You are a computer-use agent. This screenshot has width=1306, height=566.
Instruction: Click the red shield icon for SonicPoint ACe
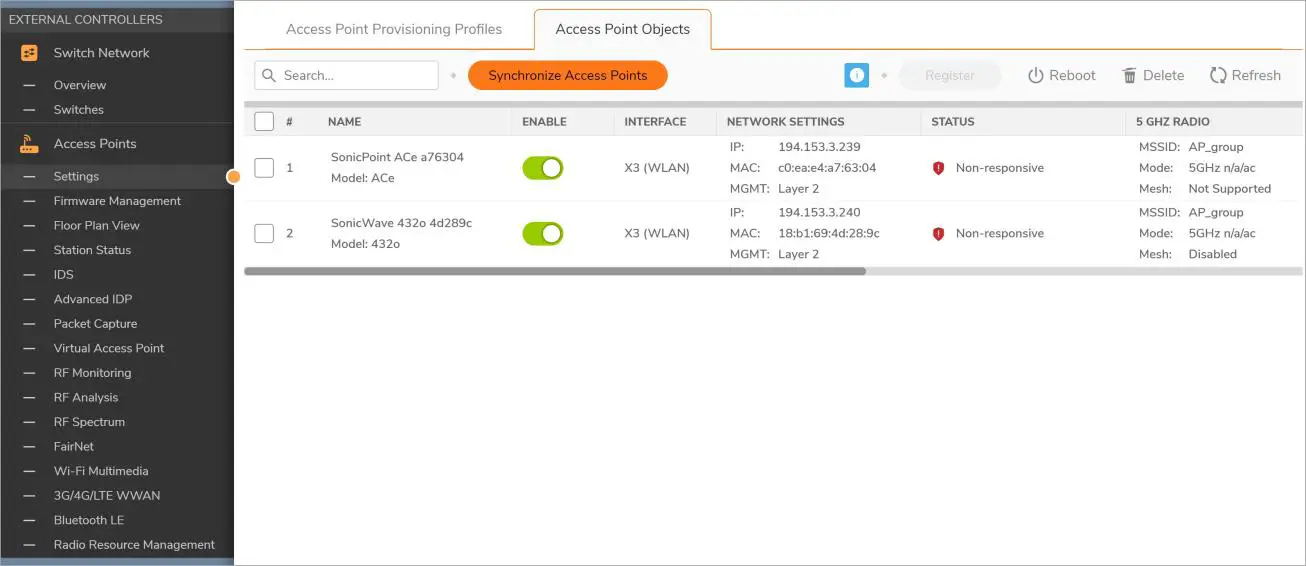coord(938,168)
